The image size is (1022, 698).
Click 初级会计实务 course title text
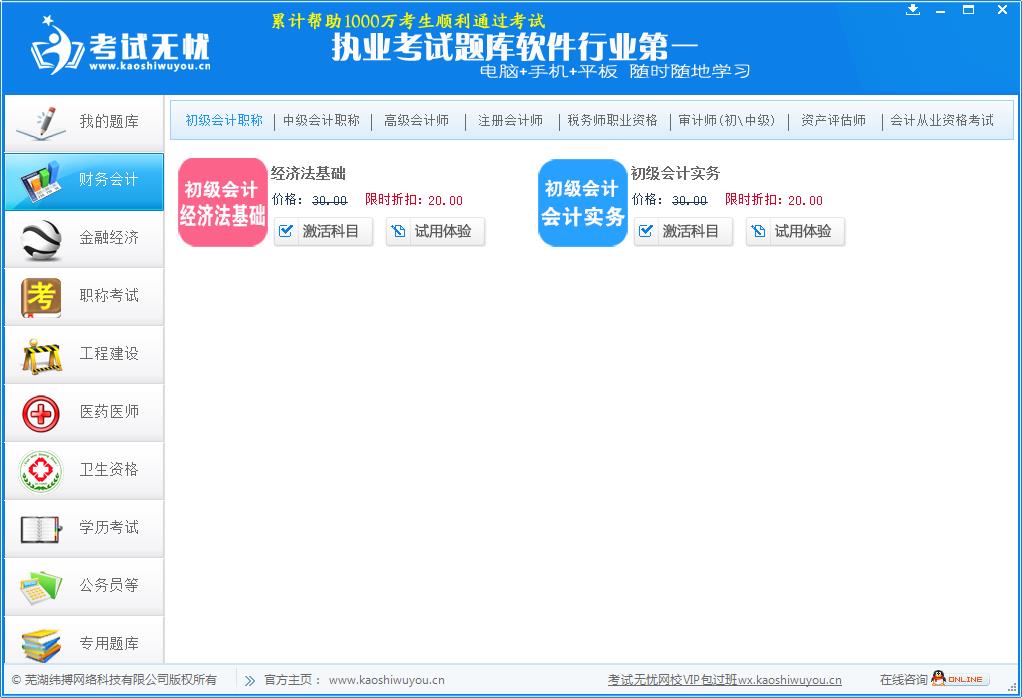pos(675,173)
